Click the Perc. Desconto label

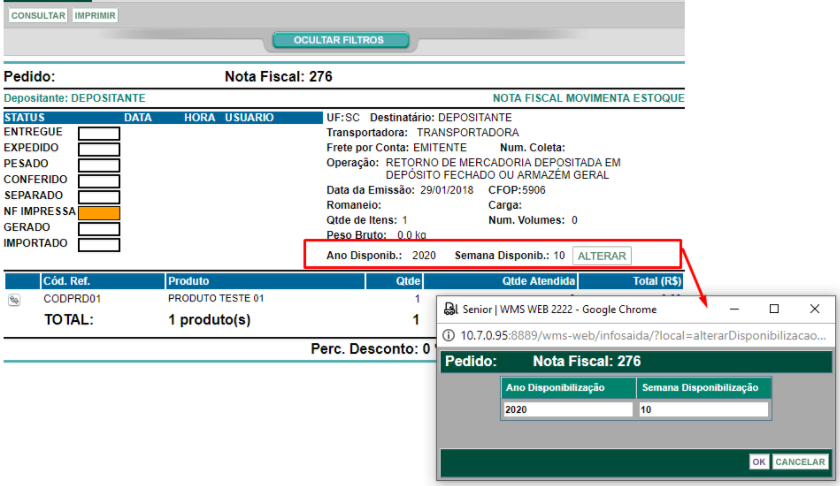tap(365, 349)
